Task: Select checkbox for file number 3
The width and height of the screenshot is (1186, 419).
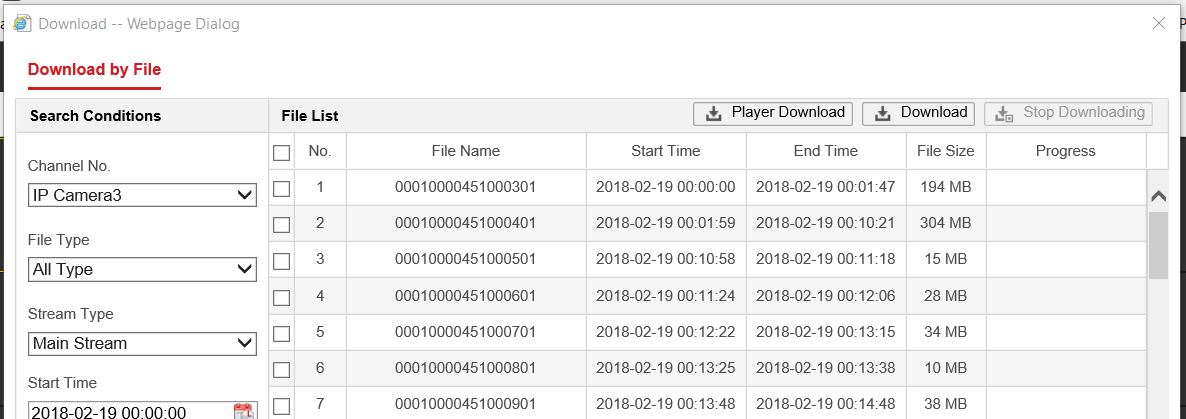Action: [x=282, y=260]
